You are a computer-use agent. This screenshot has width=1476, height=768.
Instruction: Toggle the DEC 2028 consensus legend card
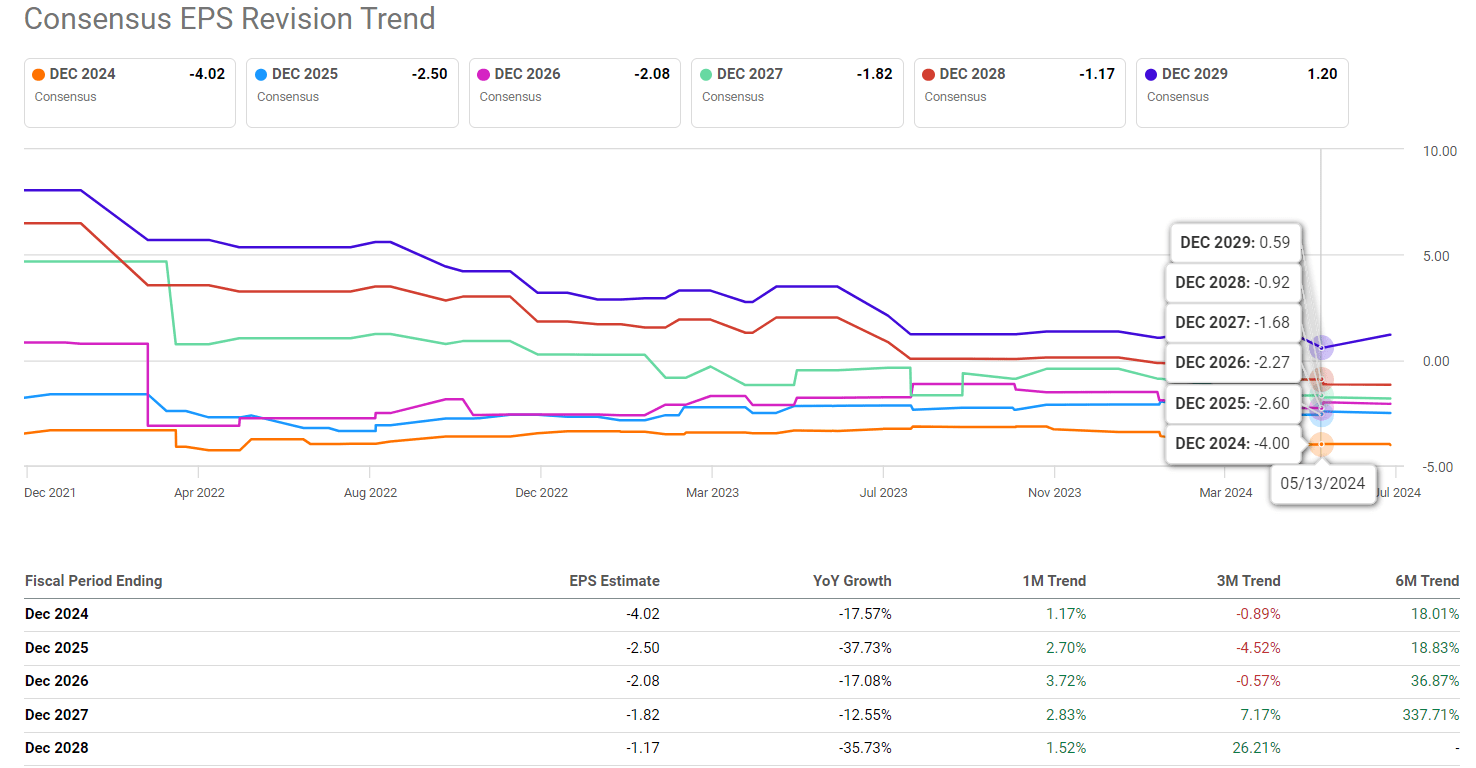pyautogui.click(x=1018, y=92)
